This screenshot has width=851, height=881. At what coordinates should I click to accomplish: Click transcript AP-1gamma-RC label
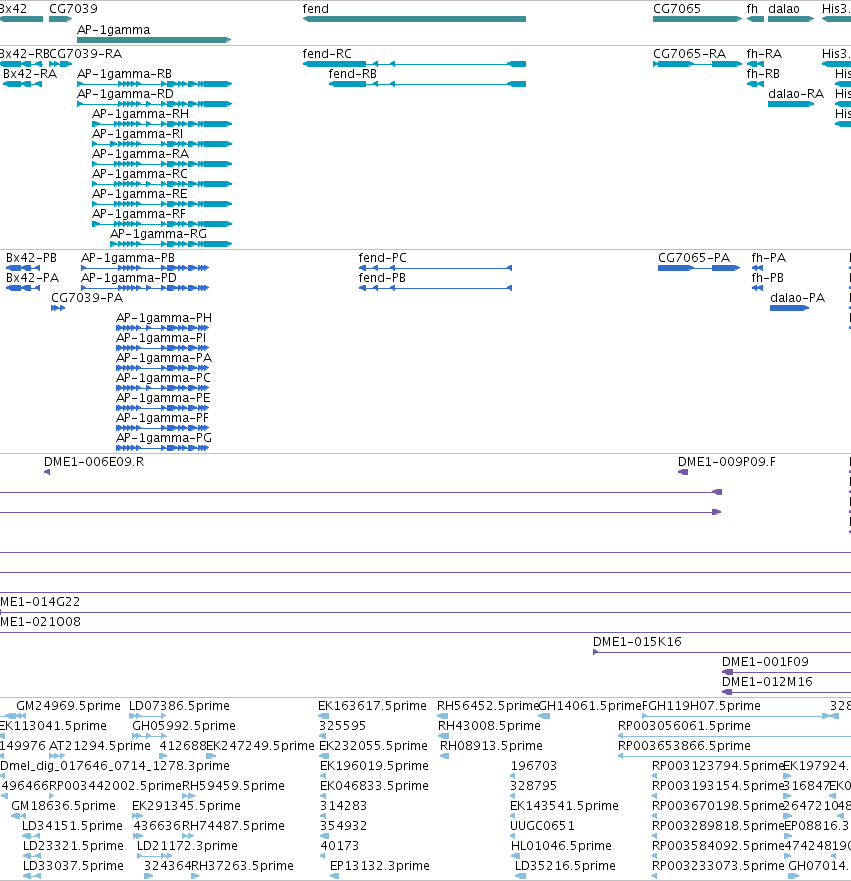coord(140,174)
